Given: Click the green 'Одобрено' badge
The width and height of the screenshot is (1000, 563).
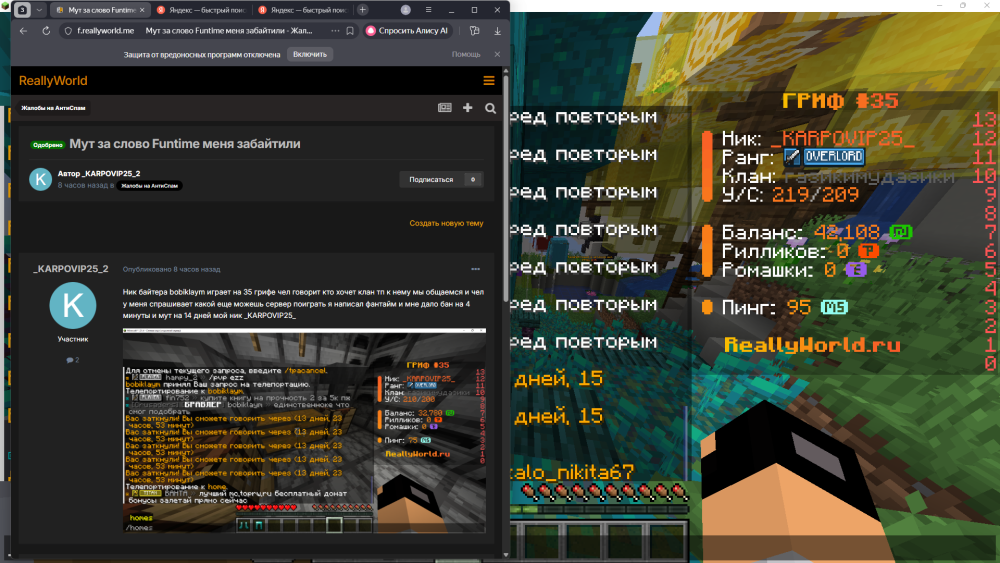Looking at the screenshot, I should coord(48,145).
